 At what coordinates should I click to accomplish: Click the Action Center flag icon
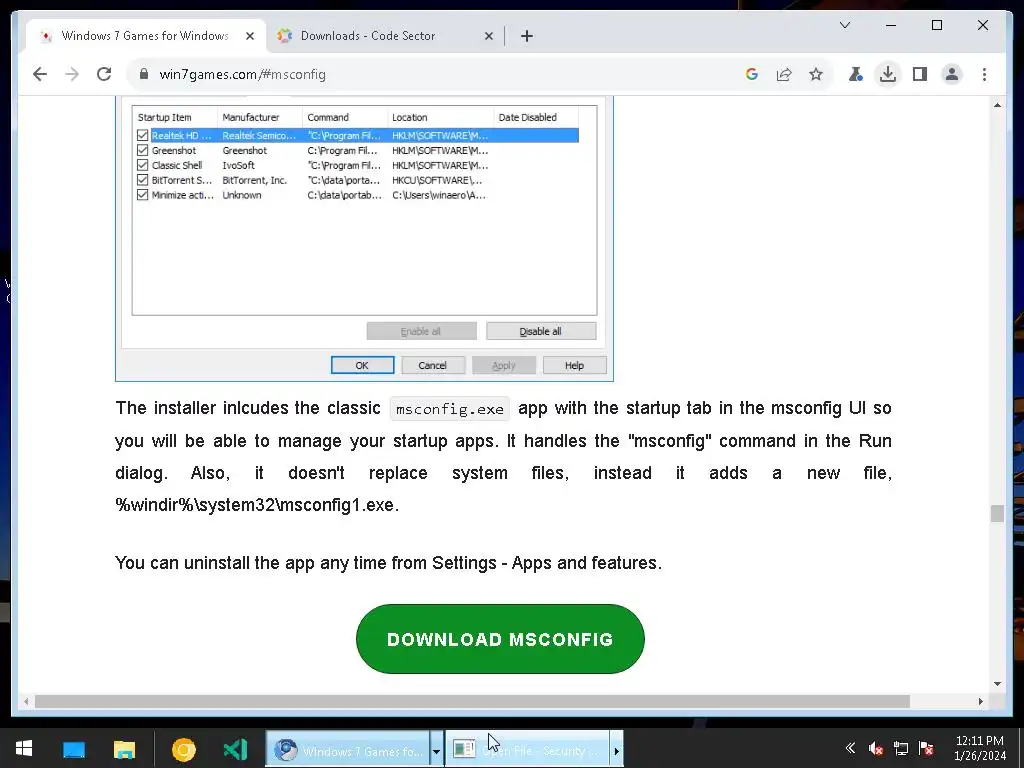(x=925, y=748)
